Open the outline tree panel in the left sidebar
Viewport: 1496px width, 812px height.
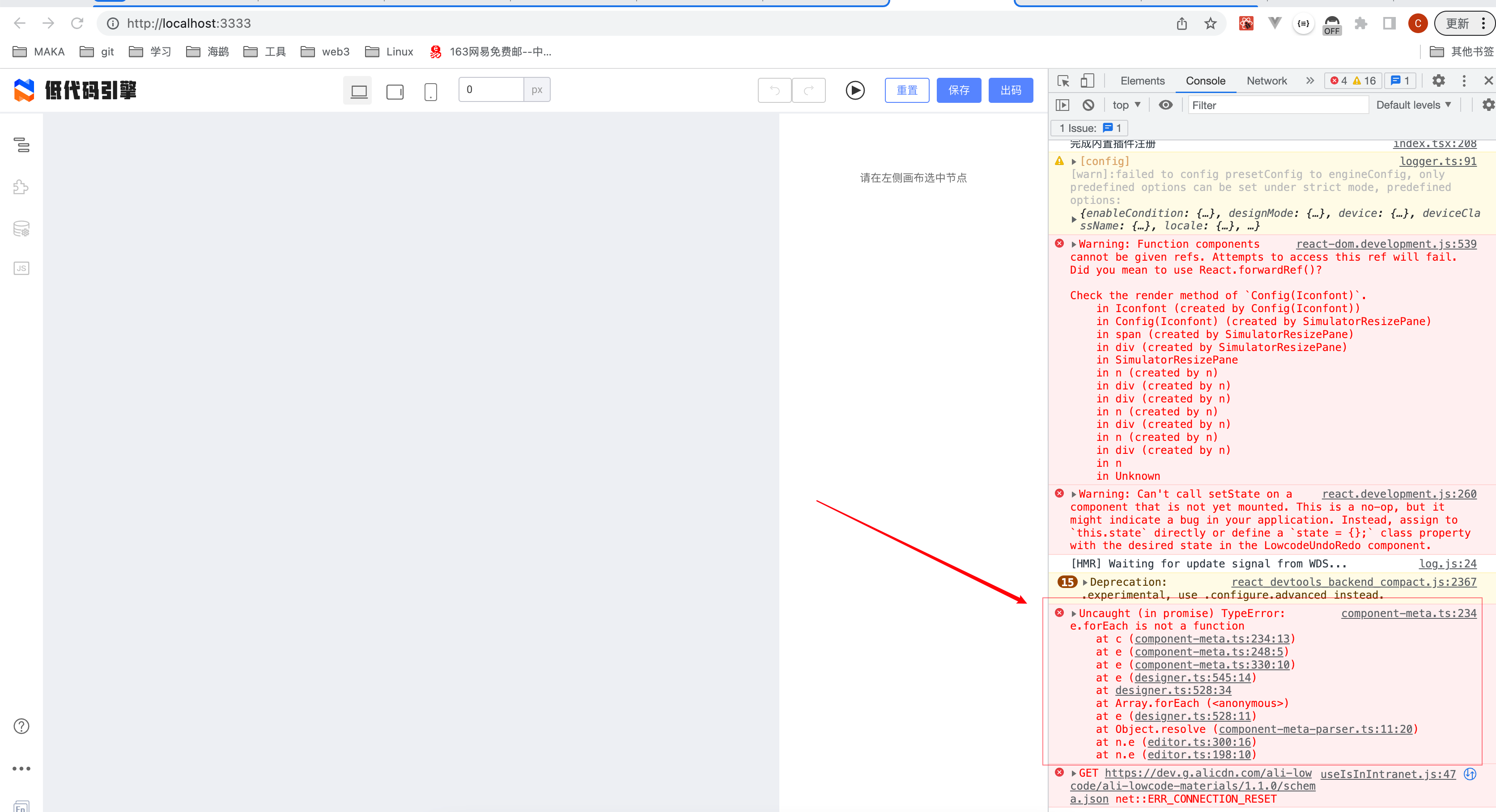point(21,146)
